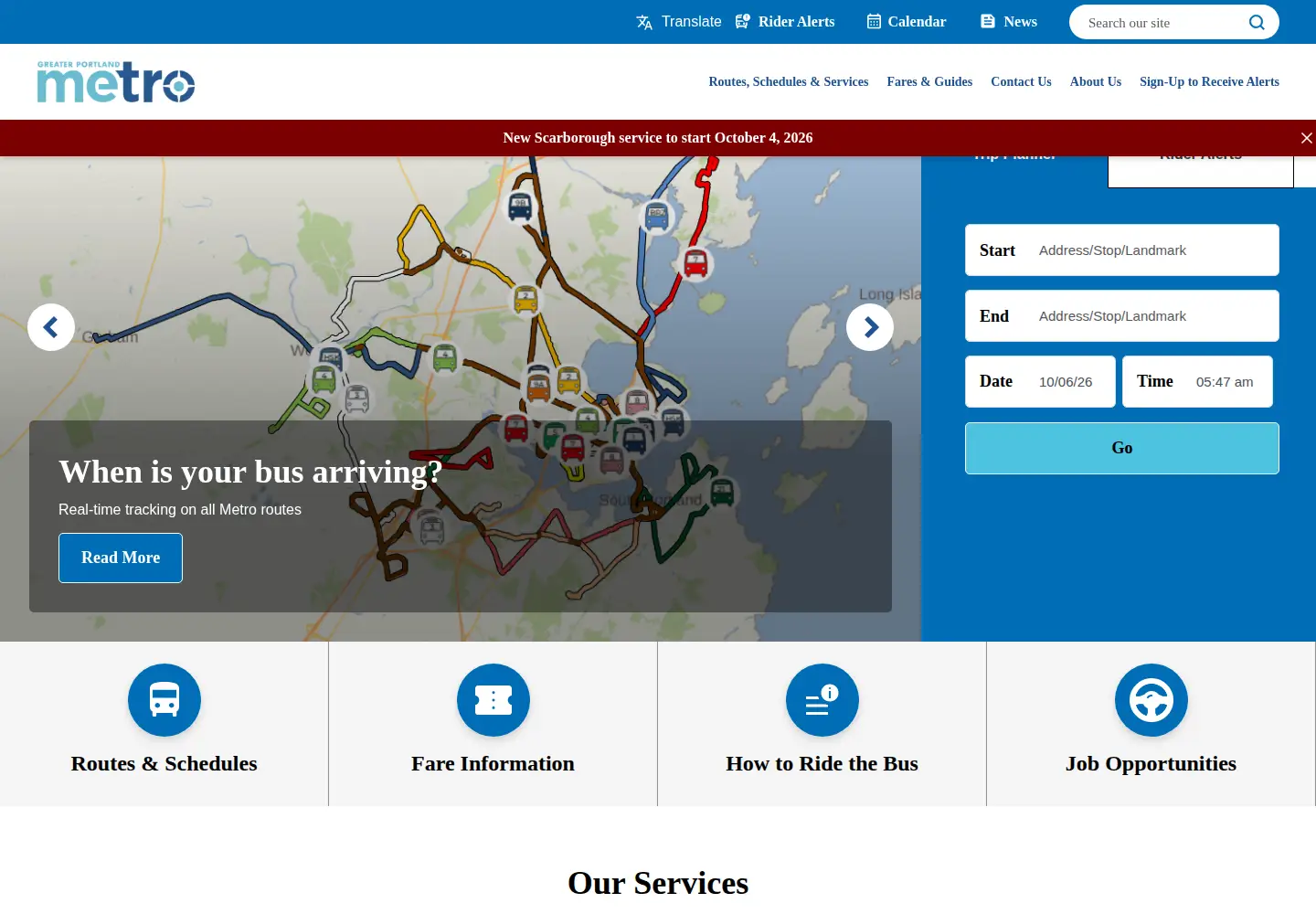This screenshot has width=1316, height=914.
Task: Click the News document icon
Action: (x=988, y=21)
